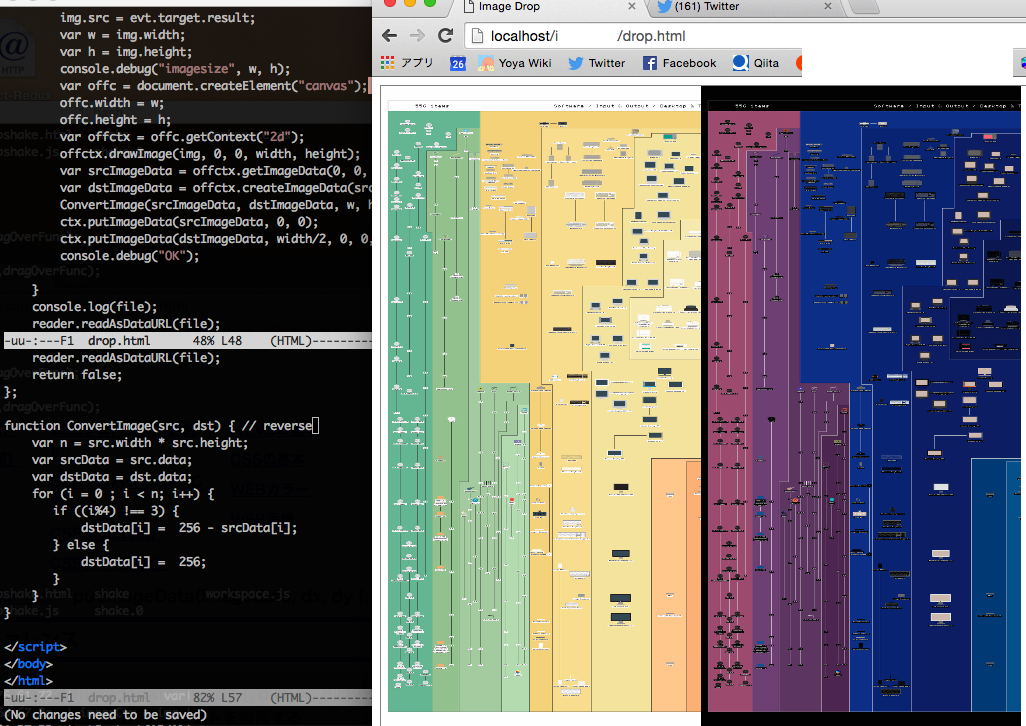Click the console.debug("imagesize", w, h) line
Screen dimensions: 1026x726
click(175, 69)
